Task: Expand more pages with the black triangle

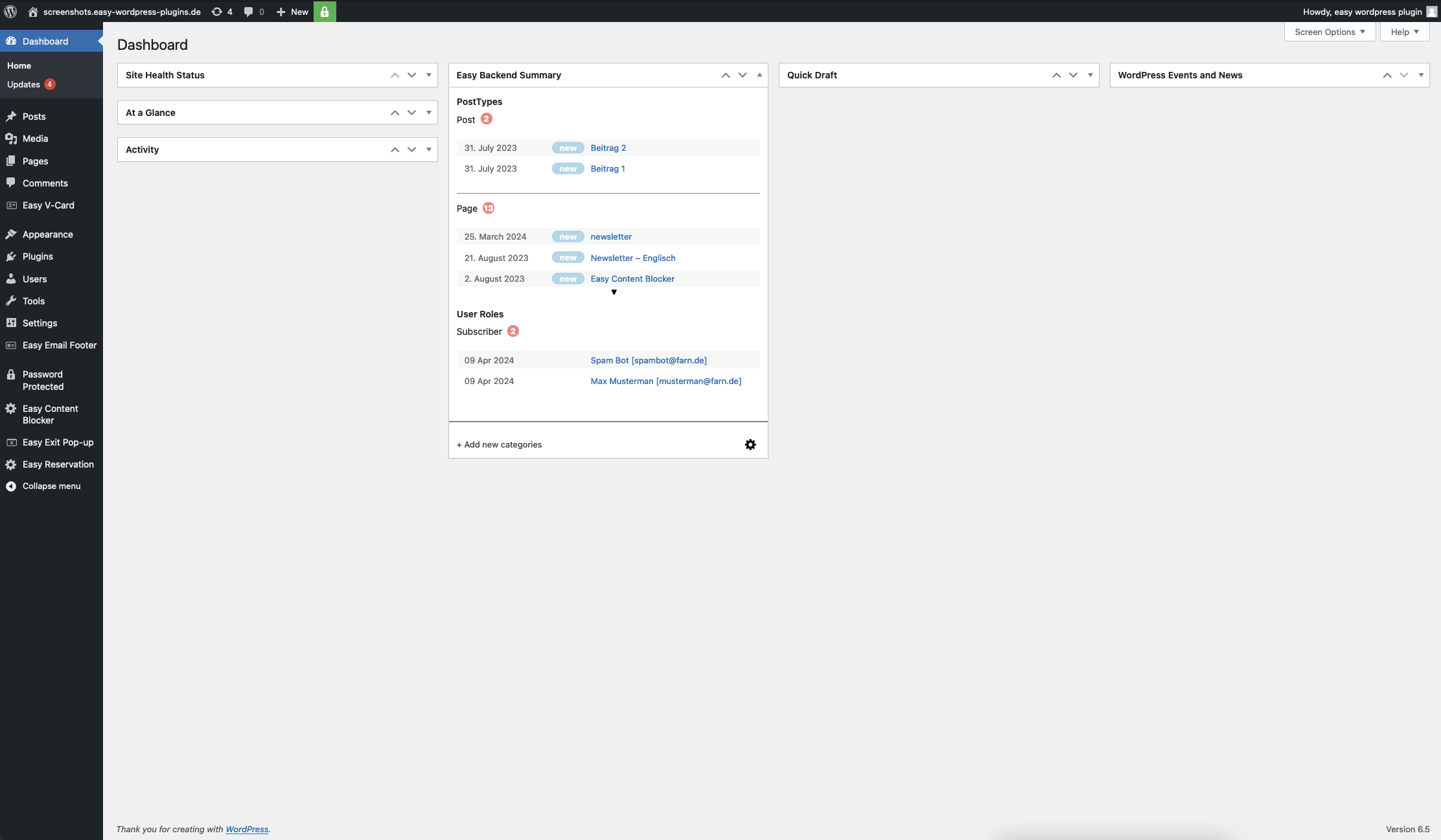Action: 614,292
